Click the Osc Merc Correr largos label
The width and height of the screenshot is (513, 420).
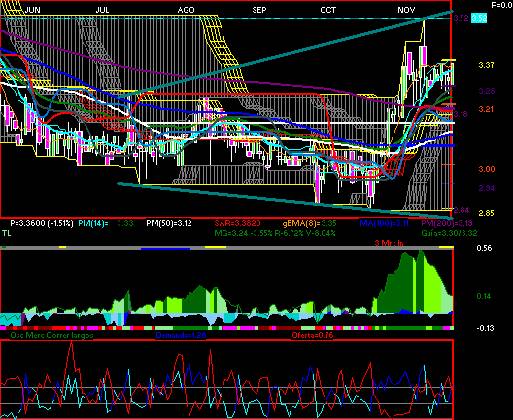(x=52, y=335)
